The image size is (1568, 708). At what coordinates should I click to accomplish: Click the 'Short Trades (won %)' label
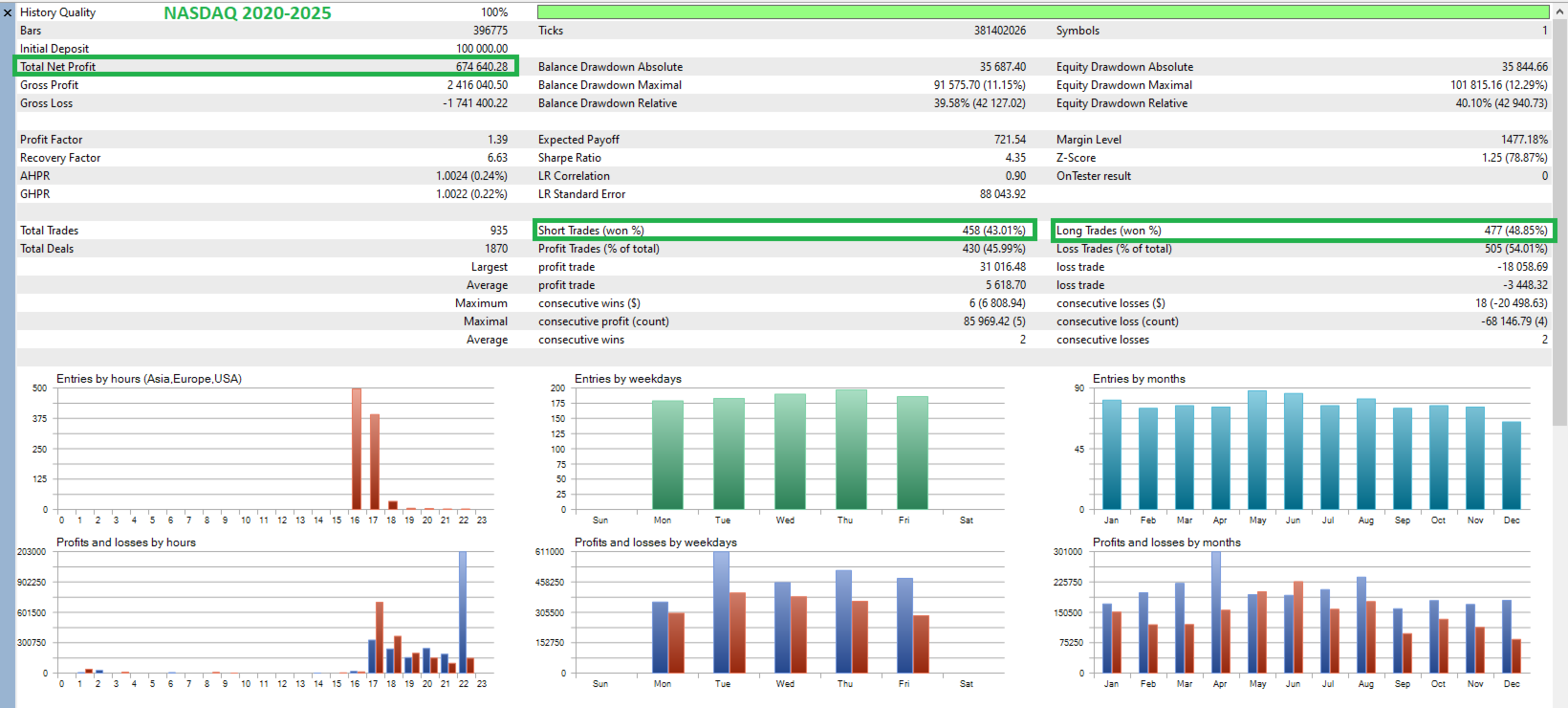591,231
